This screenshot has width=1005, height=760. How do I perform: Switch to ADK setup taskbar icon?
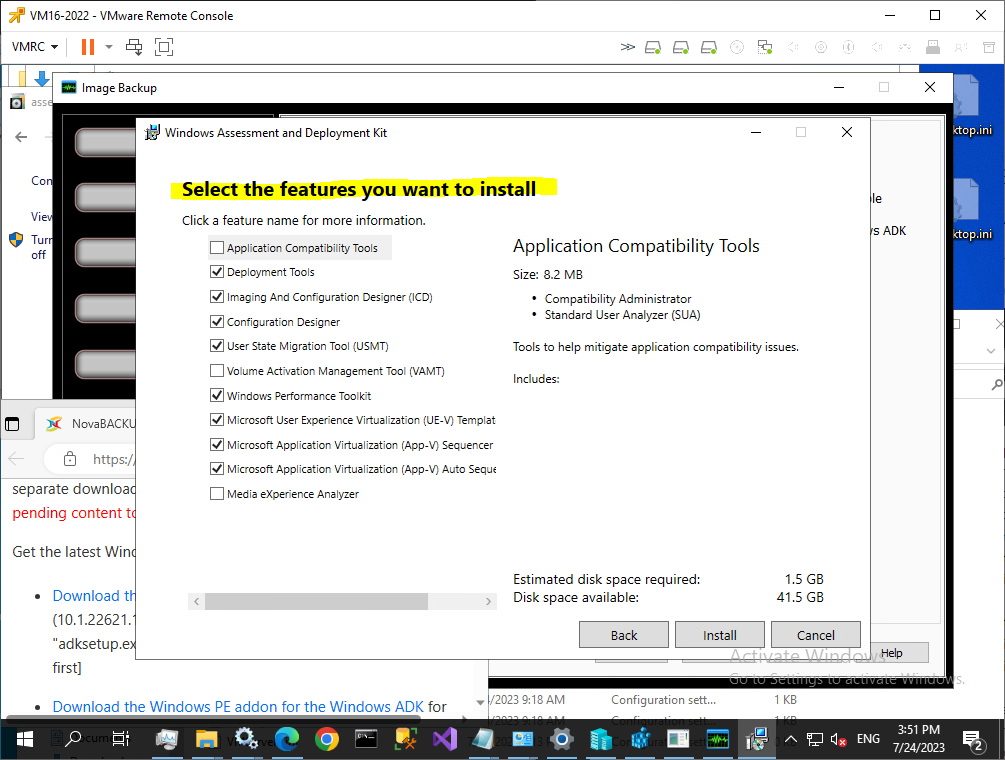[757, 739]
